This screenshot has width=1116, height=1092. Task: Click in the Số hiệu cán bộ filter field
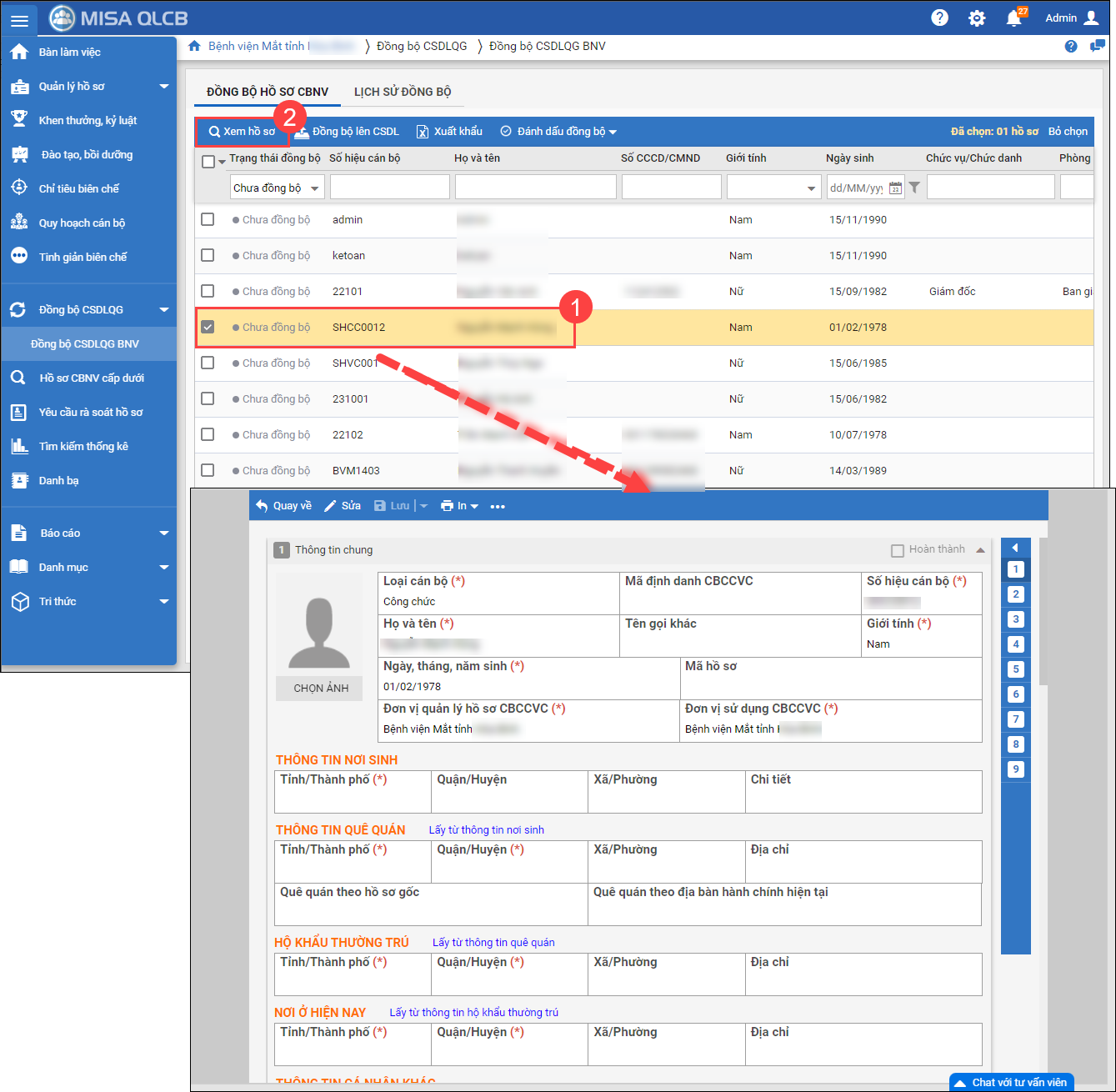tap(390, 187)
